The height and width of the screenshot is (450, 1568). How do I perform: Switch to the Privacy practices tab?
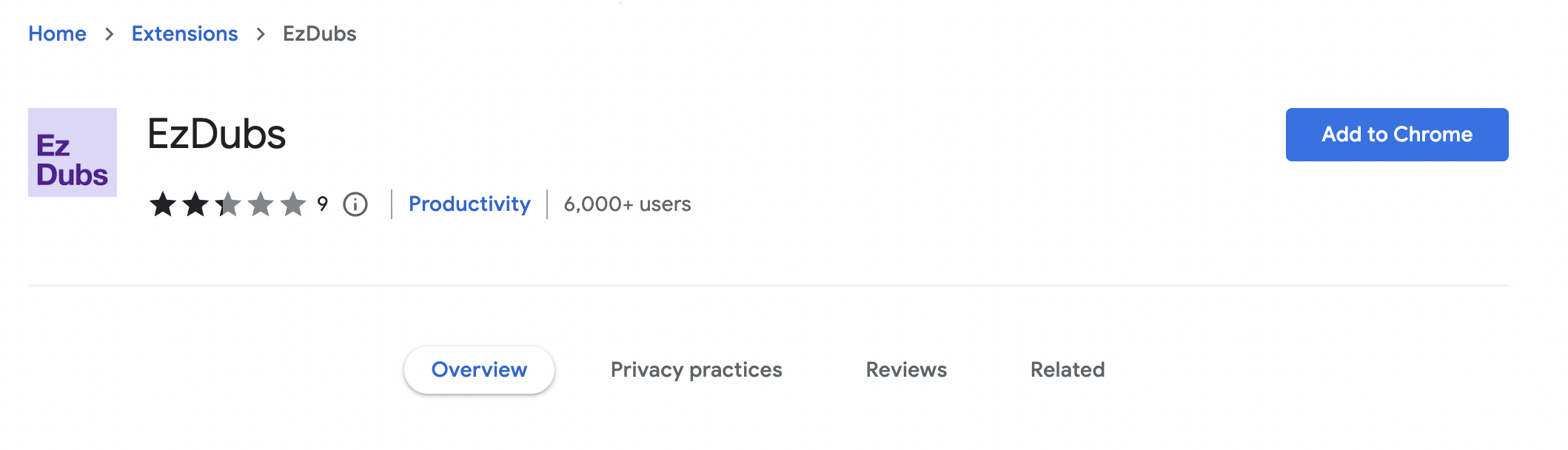[x=696, y=369]
